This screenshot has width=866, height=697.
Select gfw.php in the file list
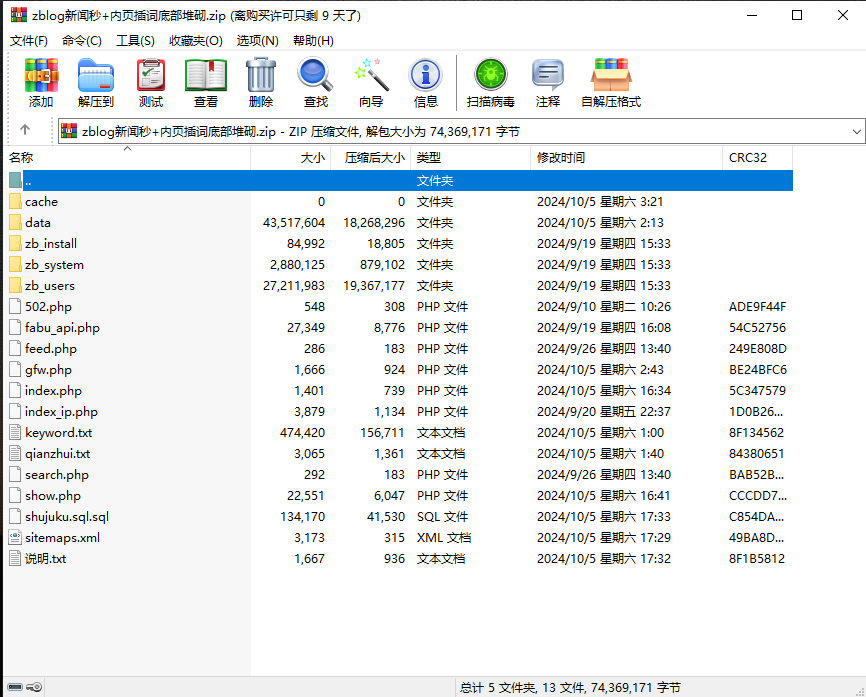point(48,369)
